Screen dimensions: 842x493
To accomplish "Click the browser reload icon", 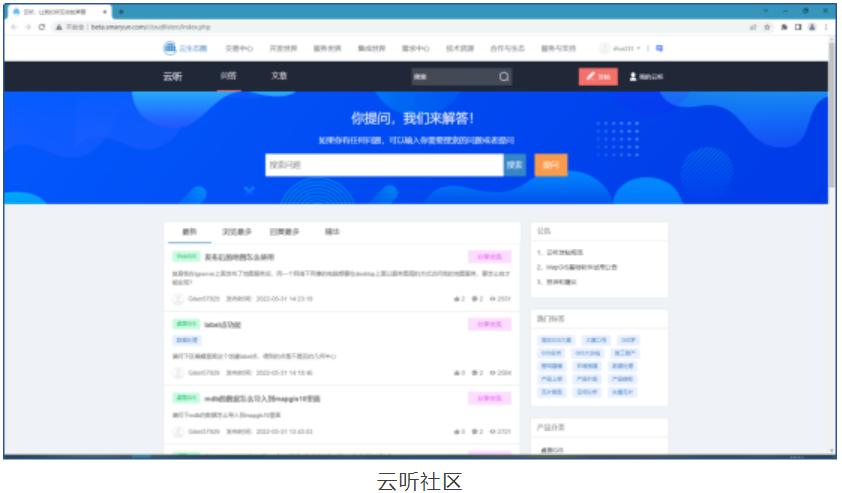I will (x=42, y=27).
